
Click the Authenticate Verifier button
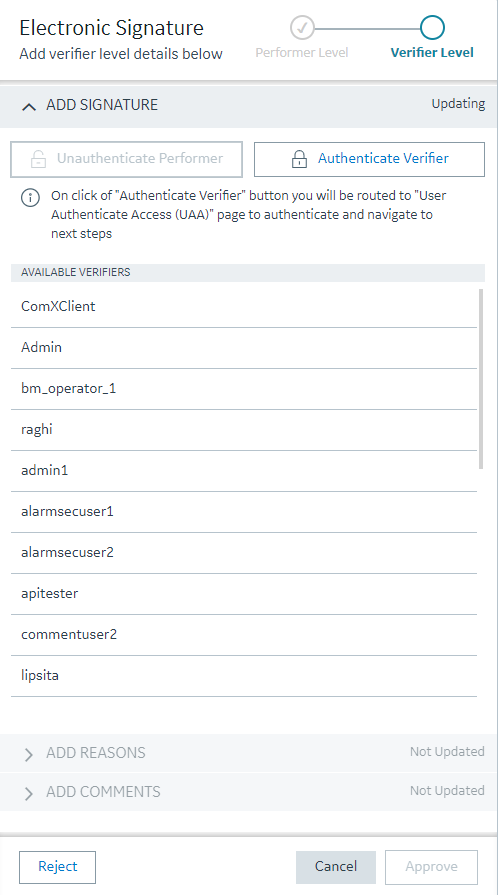click(x=370, y=159)
